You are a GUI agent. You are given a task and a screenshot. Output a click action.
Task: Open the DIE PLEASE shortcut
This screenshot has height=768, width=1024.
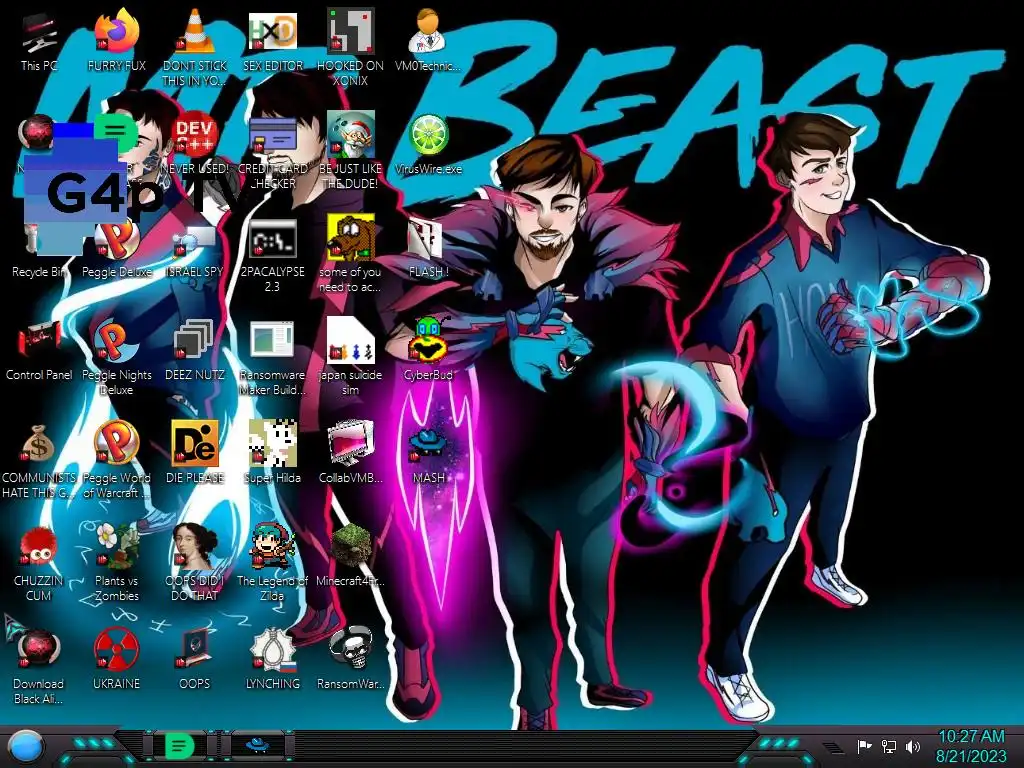click(195, 453)
